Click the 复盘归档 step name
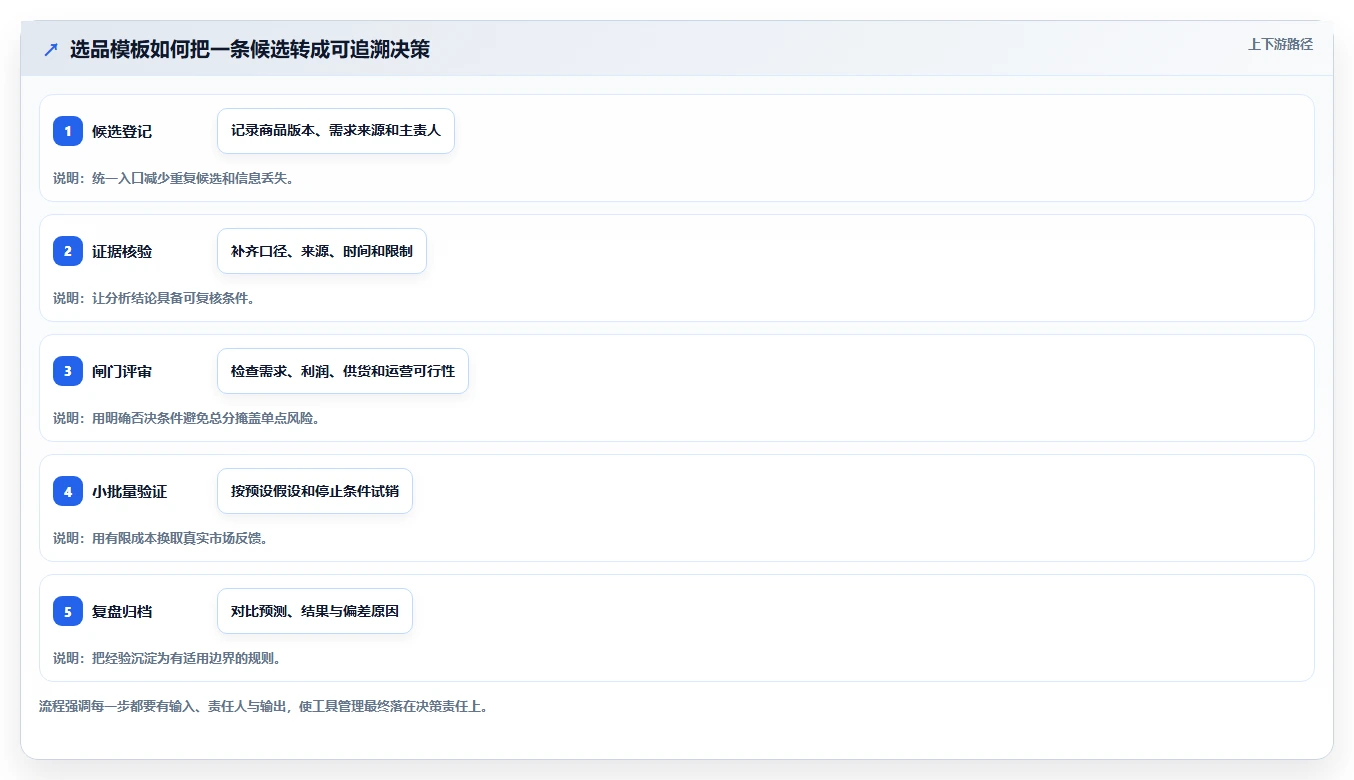 click(122, 611)
